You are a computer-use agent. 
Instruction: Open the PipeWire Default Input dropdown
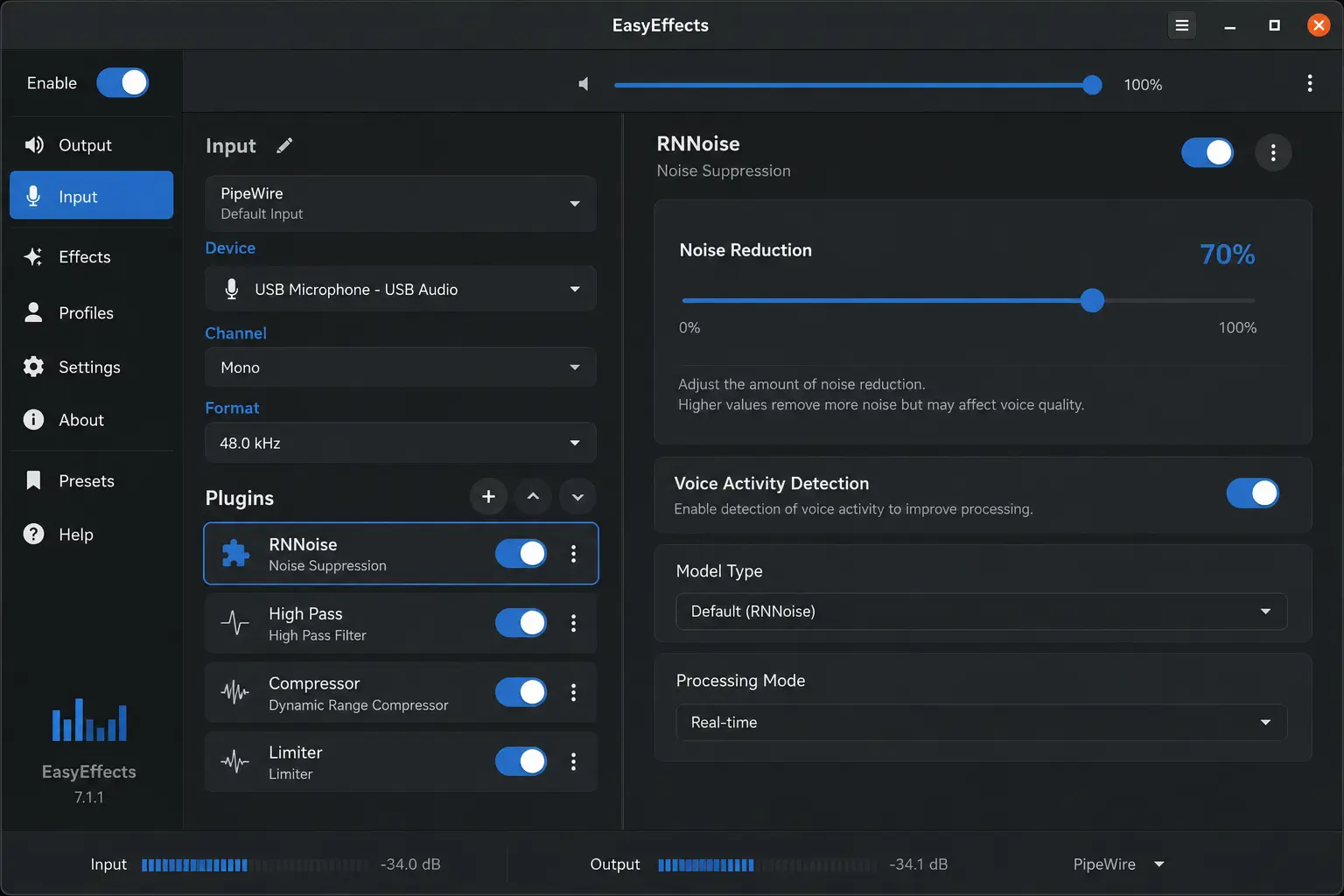coord(401,203)
